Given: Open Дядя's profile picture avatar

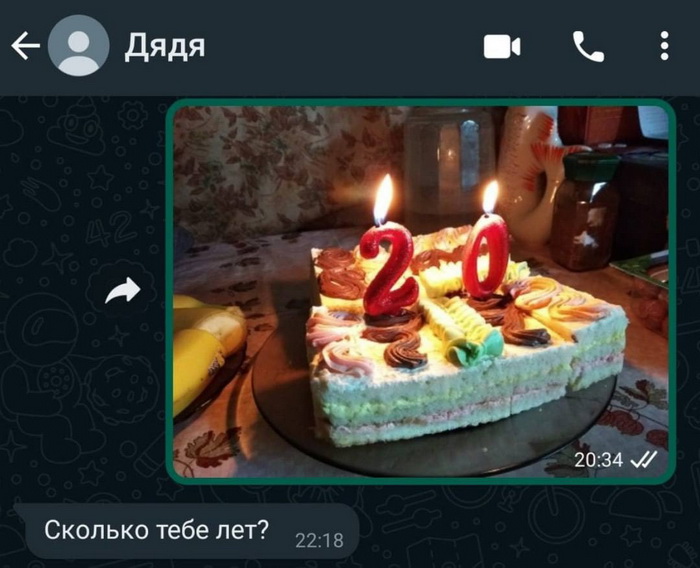Looking at the screenshot, I should tap(79, 46).
